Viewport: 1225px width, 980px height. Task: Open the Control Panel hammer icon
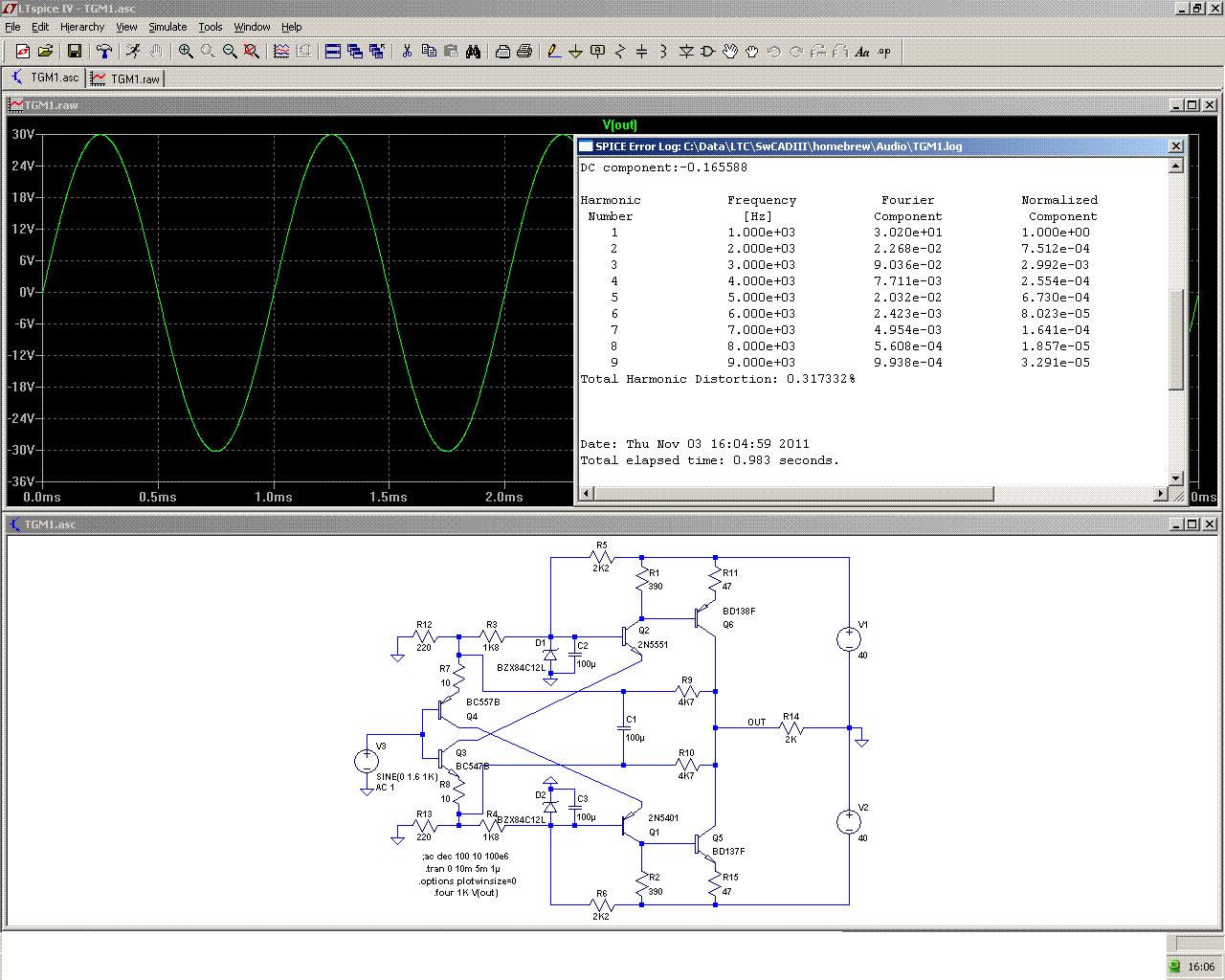coord(104,52)
